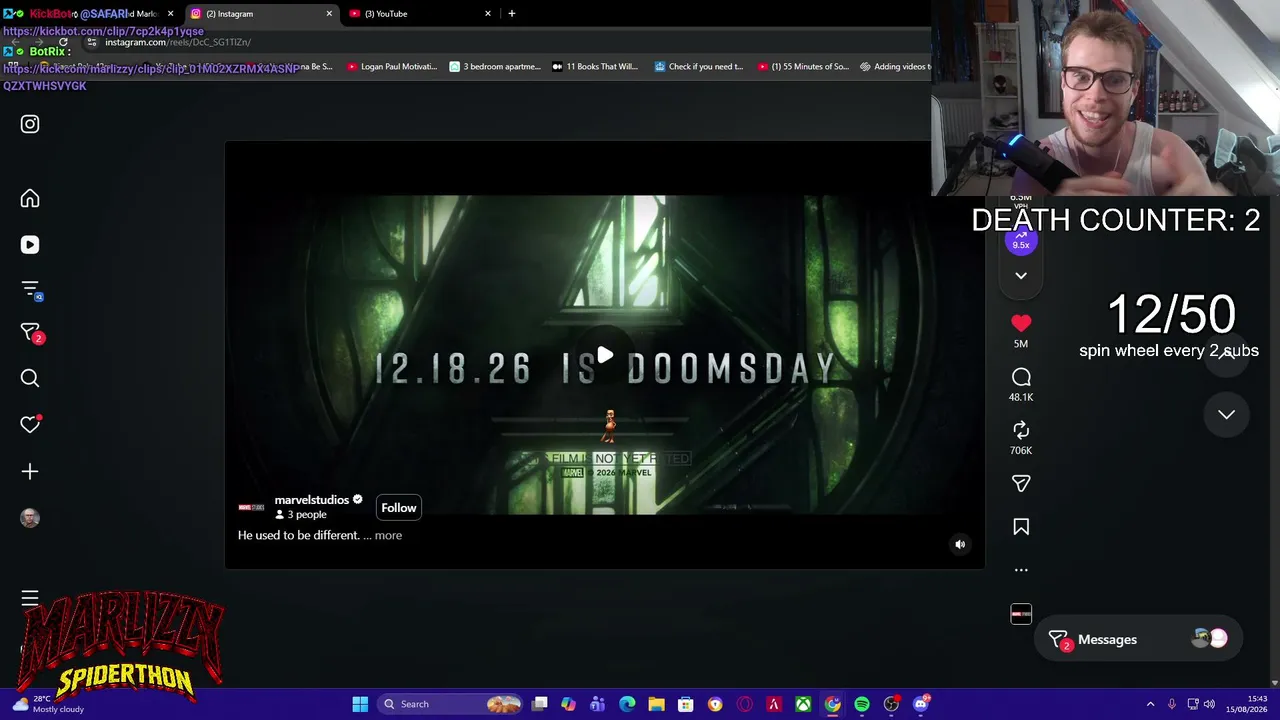Screen dimensions: 1280x720
Task: Show the '3 people' tagged list
Action: (x=307, y=515)
